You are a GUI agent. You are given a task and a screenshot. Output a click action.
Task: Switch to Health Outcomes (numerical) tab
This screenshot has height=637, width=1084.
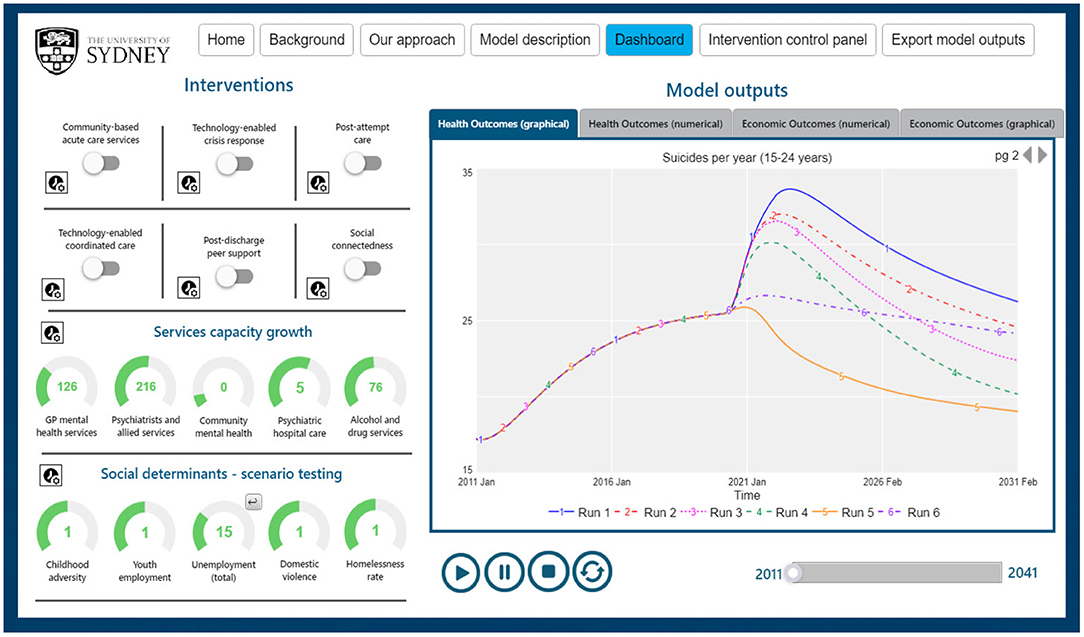(x=655, y=124)
